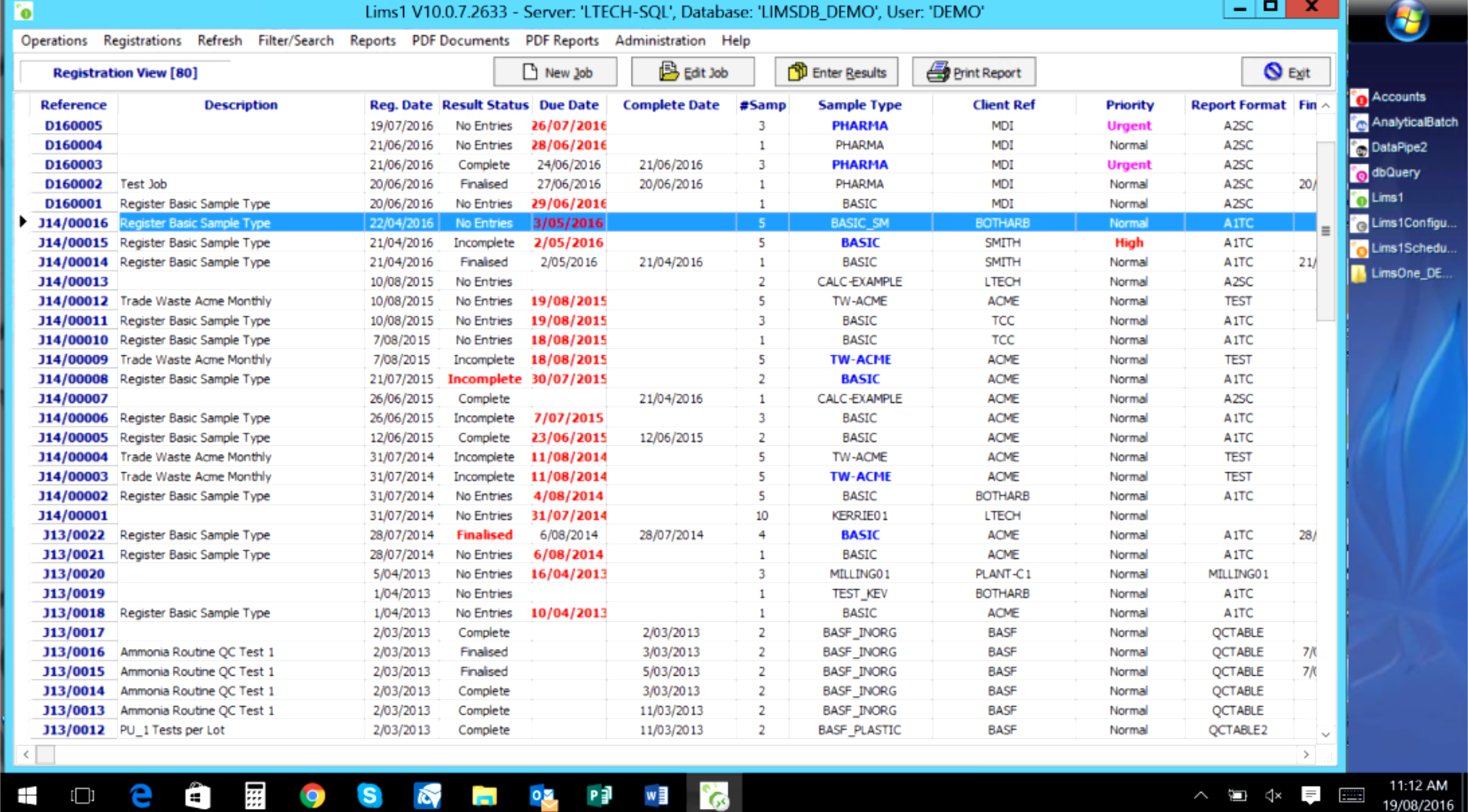1468x812 pixels.
Task: Open the Registrations menu
Action: (142, 41)
